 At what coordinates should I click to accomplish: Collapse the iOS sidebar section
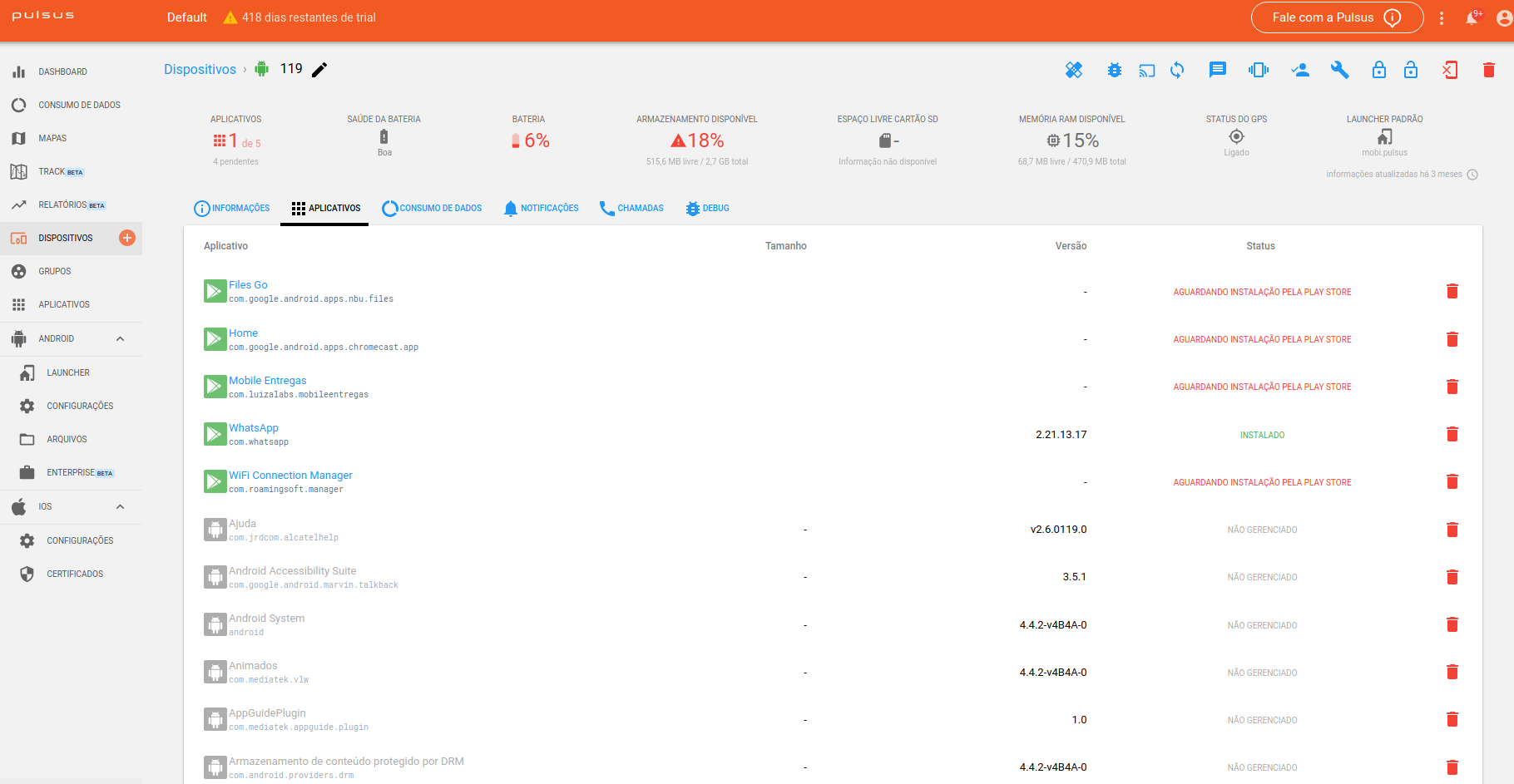pyautogui.click(x=120, y=506)
